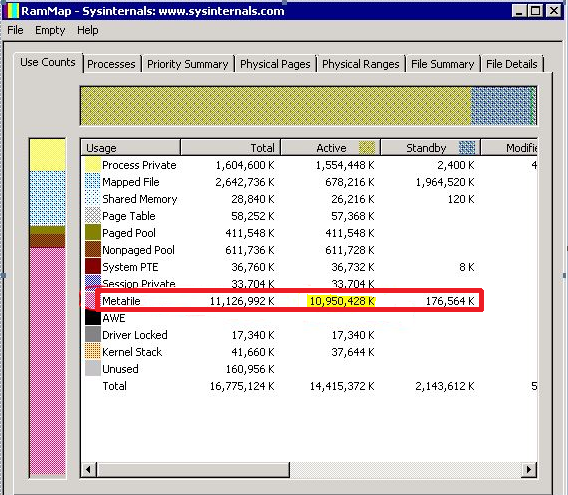Close the RamMap window
The image size is (568, 495).
(x=554, y=11)
